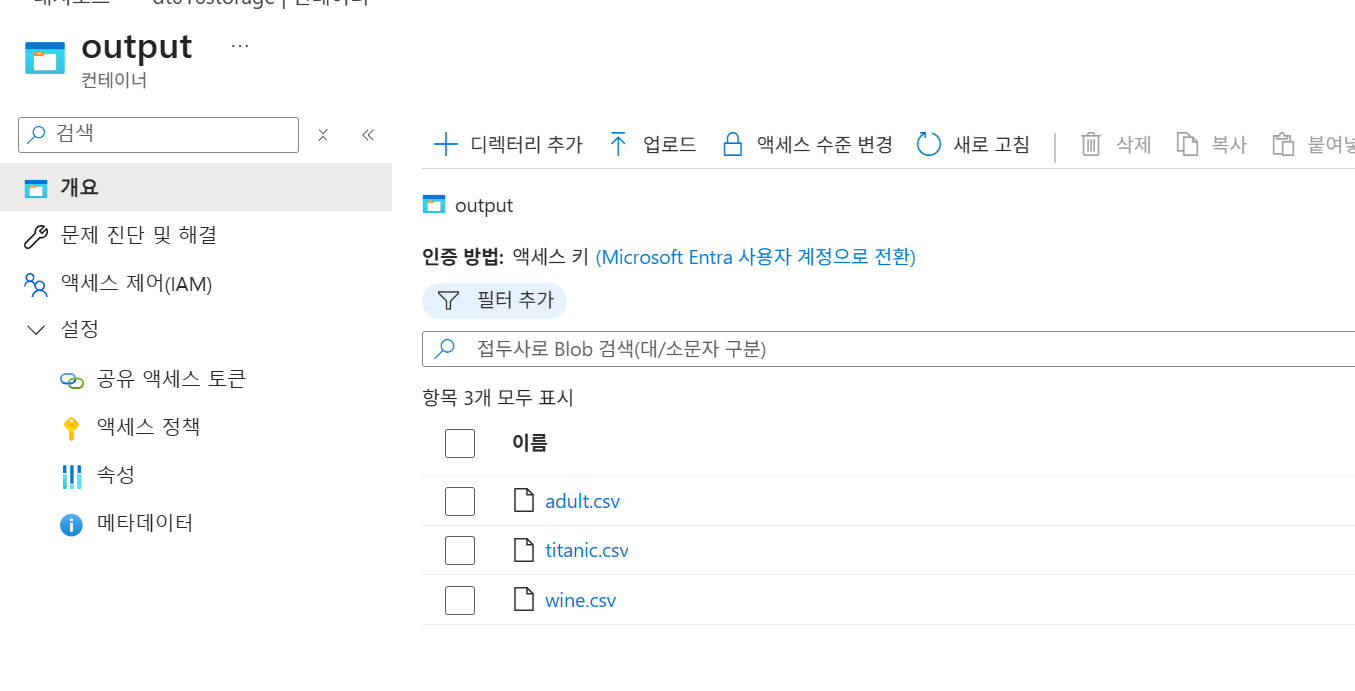Click the Add Directory plus icon
The image size is (1355, 691).
point(445,145)
